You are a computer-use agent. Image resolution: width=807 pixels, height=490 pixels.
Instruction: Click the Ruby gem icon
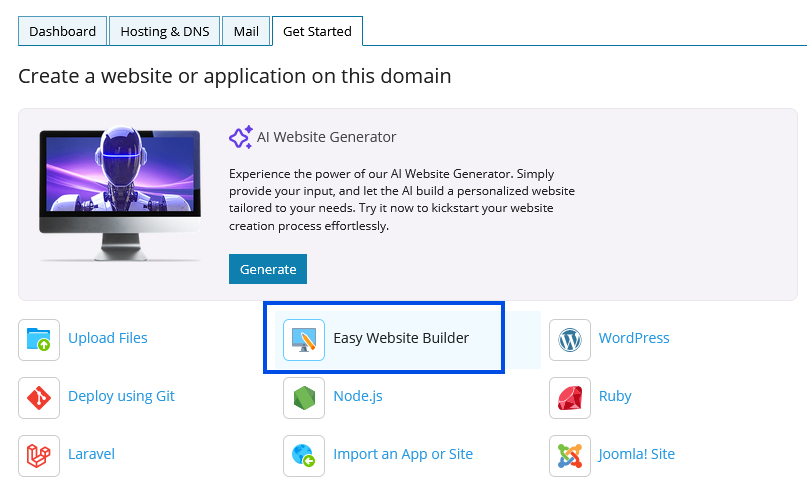[570, 398]
